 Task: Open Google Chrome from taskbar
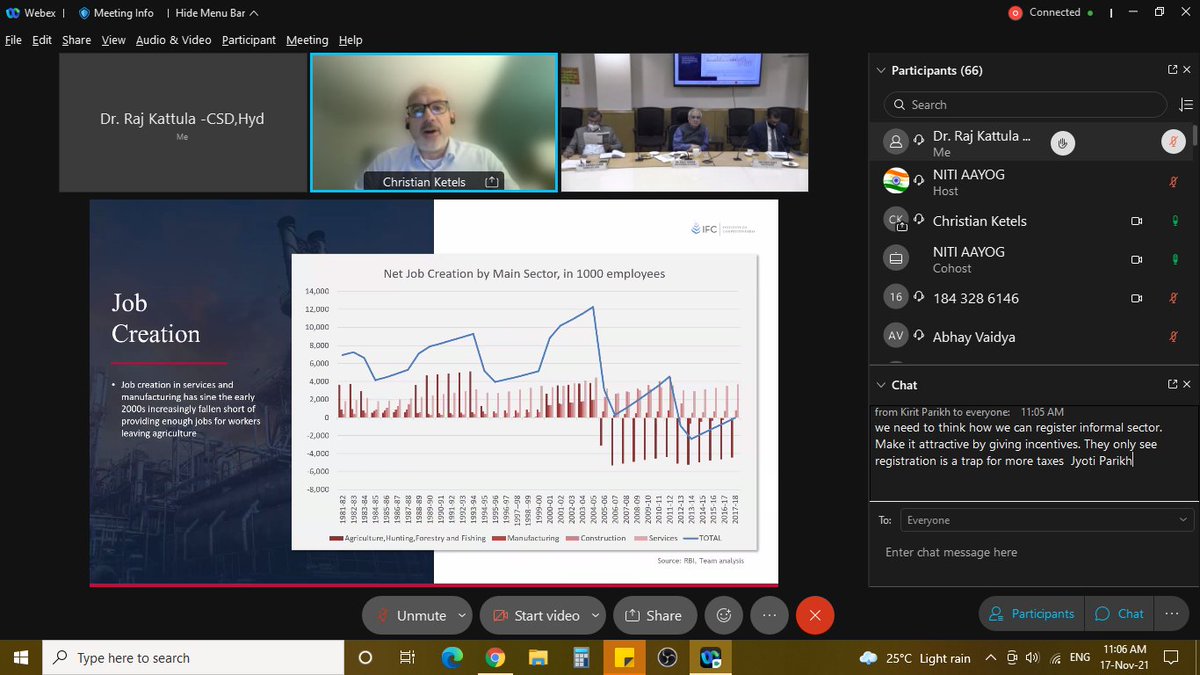(x=495, y=657)
